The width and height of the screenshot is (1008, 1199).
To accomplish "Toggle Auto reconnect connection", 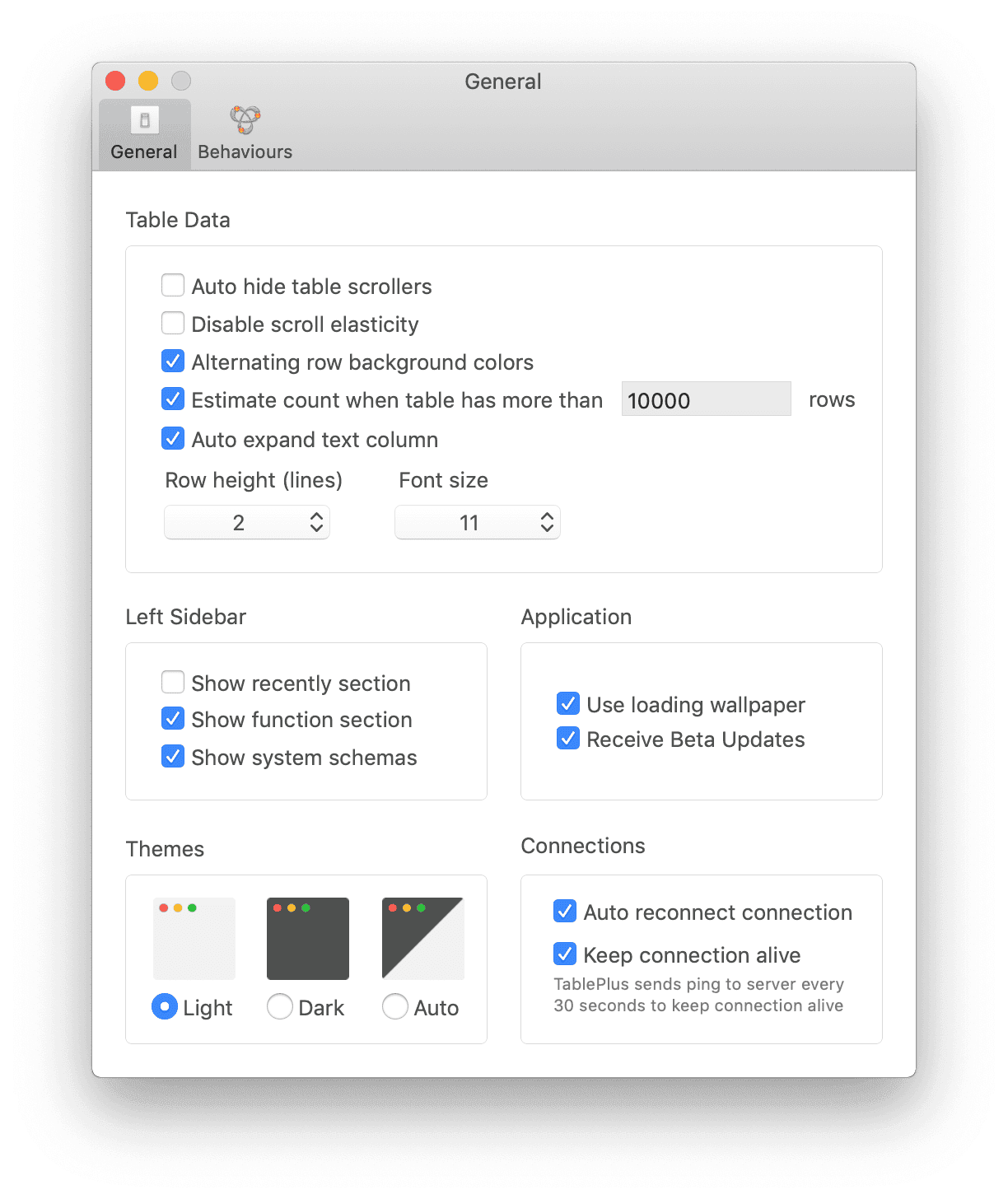I will pos(565,911).
